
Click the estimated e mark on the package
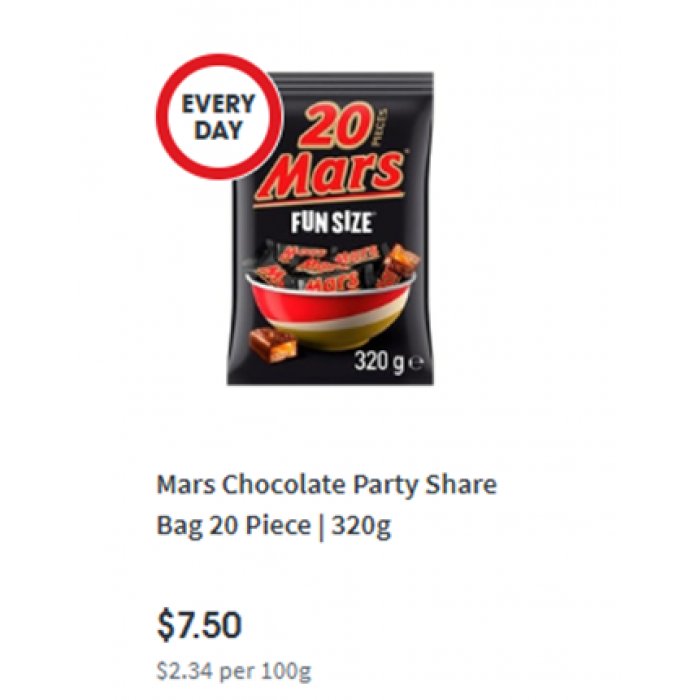[x=415, y=363]
